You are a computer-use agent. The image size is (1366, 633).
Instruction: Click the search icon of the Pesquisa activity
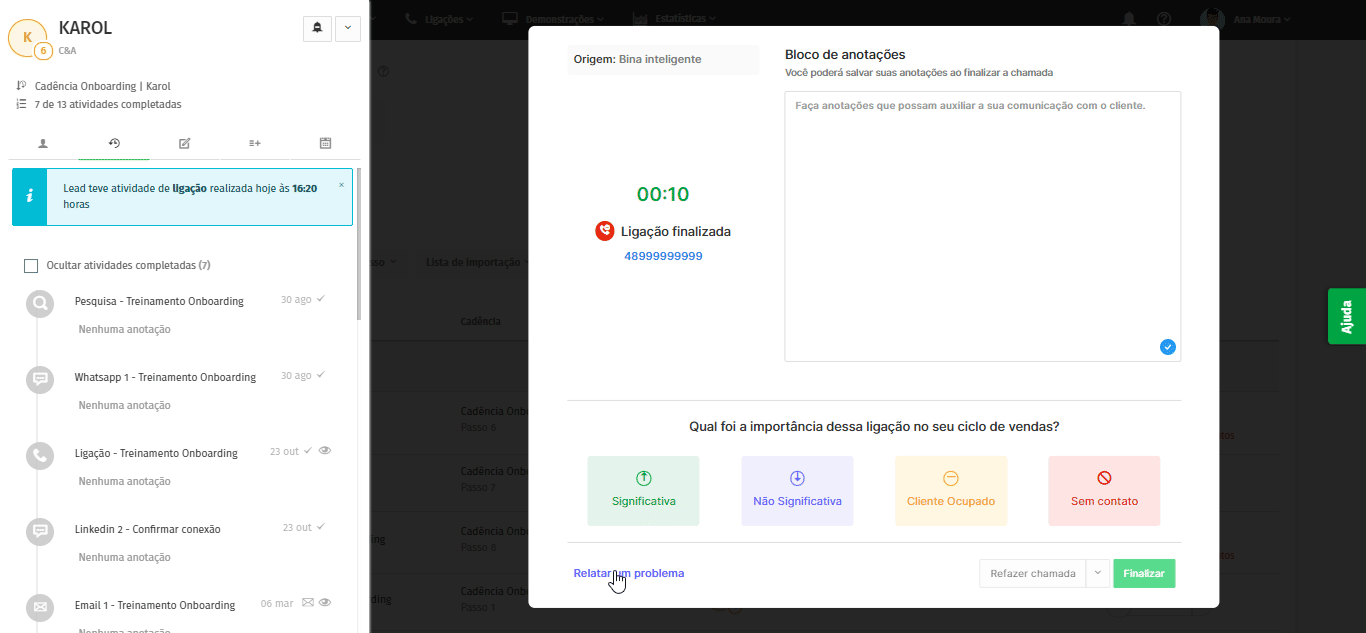pyautogui.click(x=40, y=303)
